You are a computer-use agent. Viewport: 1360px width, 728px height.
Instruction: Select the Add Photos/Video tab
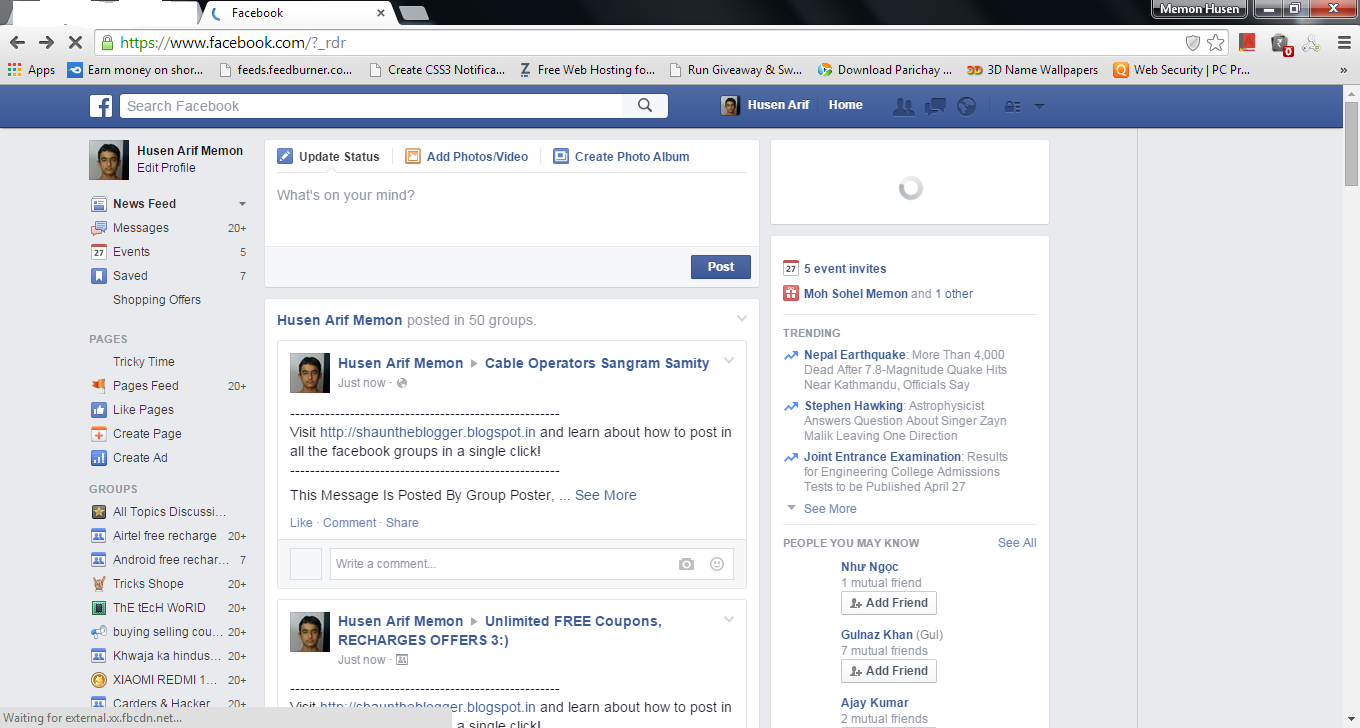coord(467,157)
